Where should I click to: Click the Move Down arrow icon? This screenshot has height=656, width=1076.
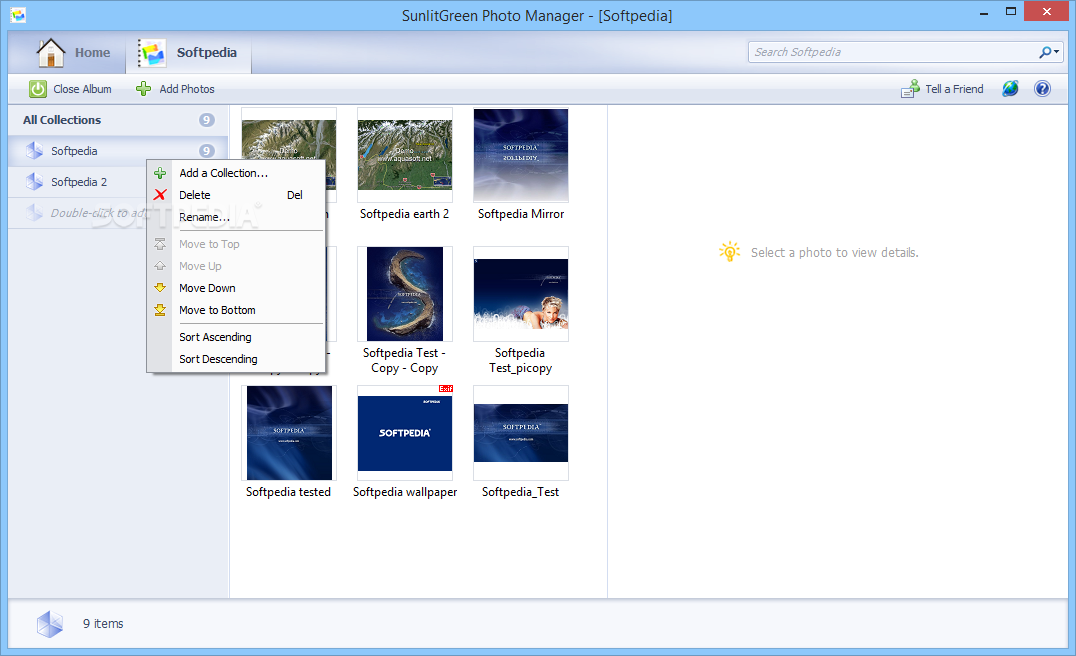[160, 288]
